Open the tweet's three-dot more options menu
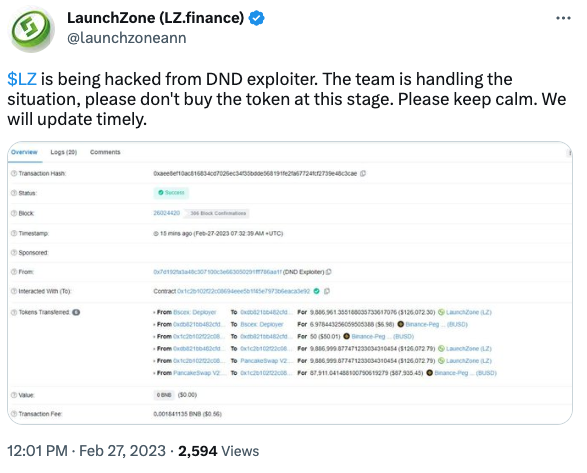The height and width of the screenshot is (473, 587). tap(563, 18)
